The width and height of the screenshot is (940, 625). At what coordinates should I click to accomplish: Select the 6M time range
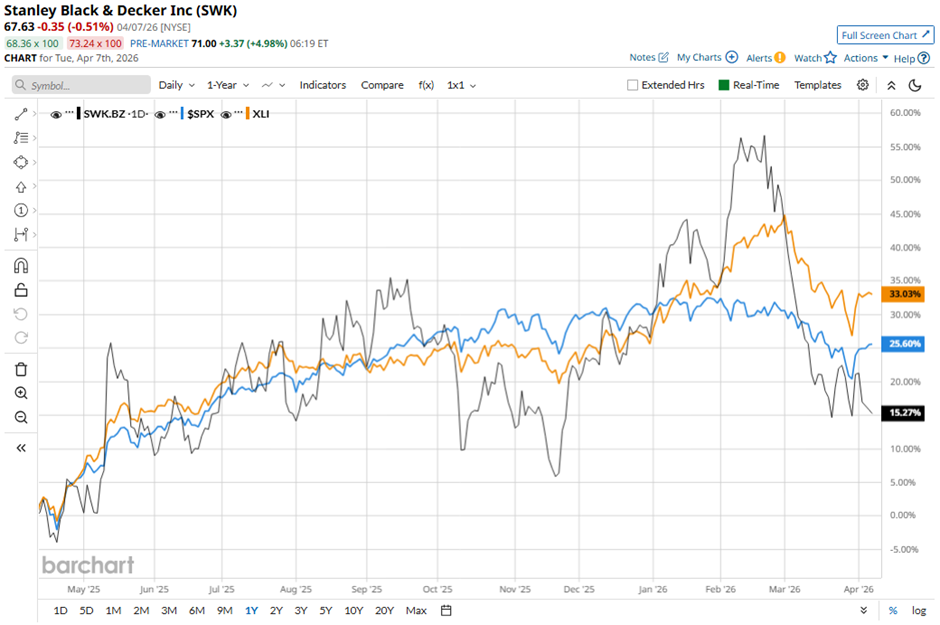pyautogui.click(x=197, y=611)
